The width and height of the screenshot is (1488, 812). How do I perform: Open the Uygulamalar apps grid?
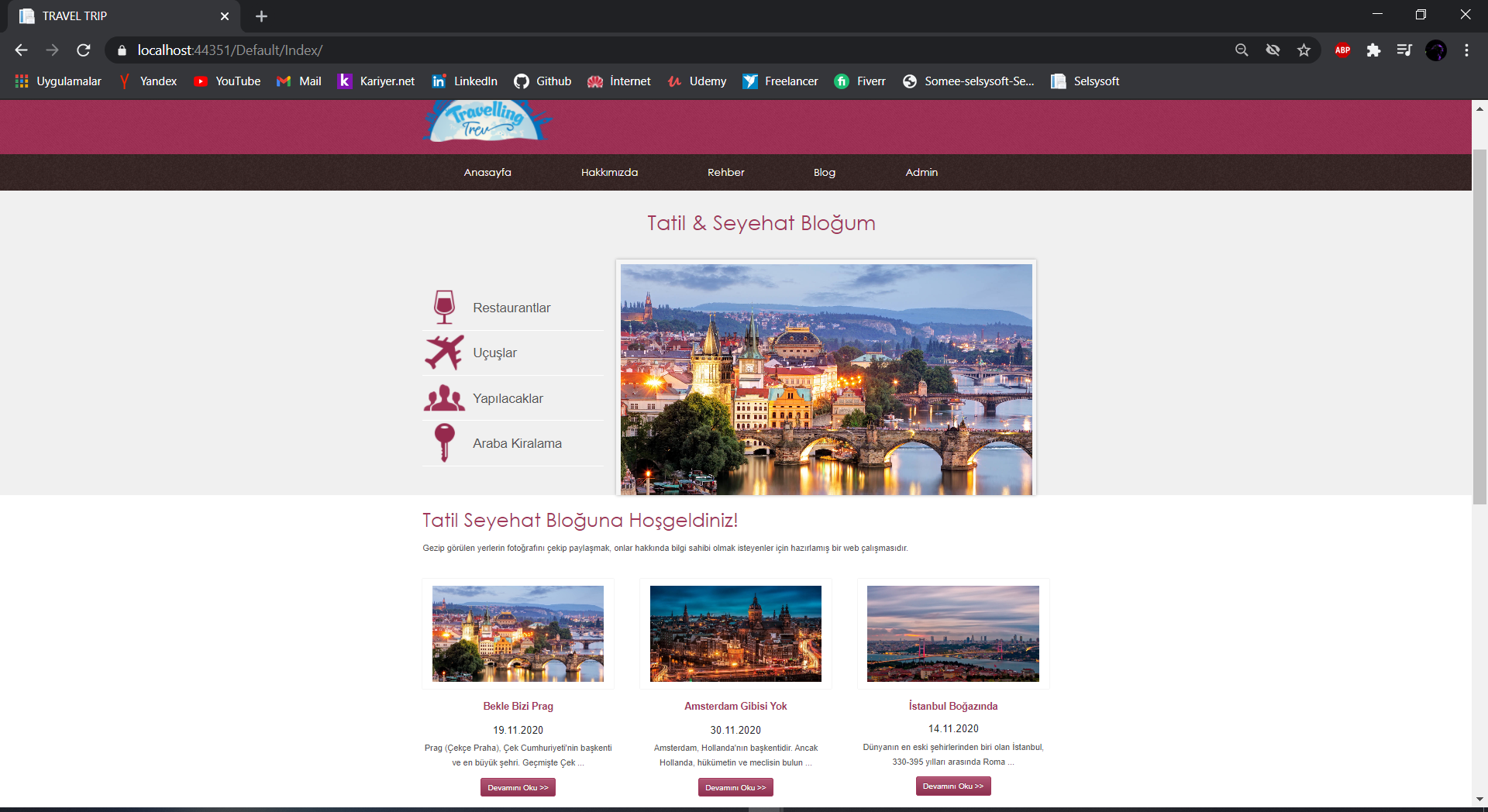click(21, 81)
